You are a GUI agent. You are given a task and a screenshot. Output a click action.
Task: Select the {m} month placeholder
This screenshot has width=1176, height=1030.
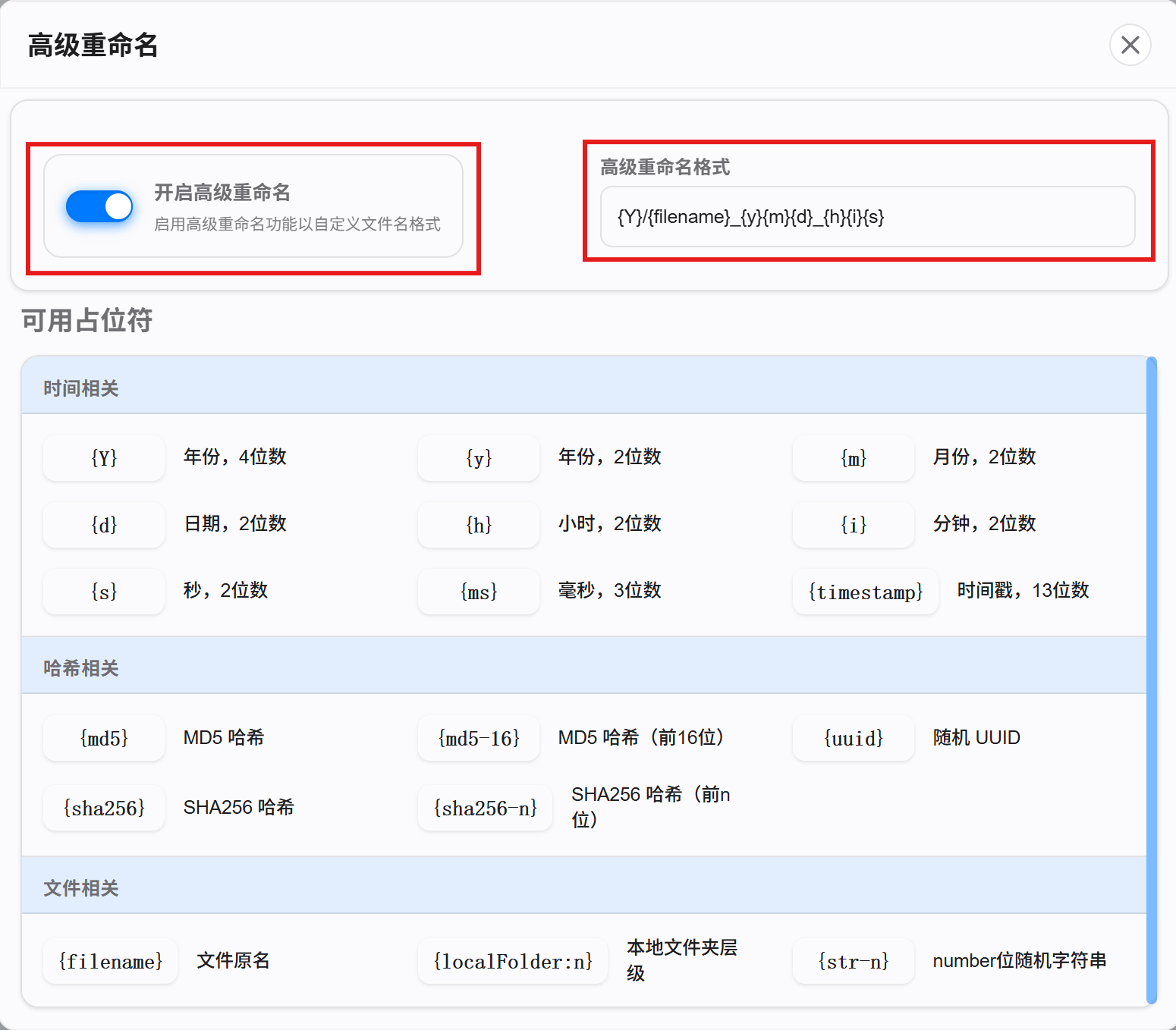coord(853,458)
